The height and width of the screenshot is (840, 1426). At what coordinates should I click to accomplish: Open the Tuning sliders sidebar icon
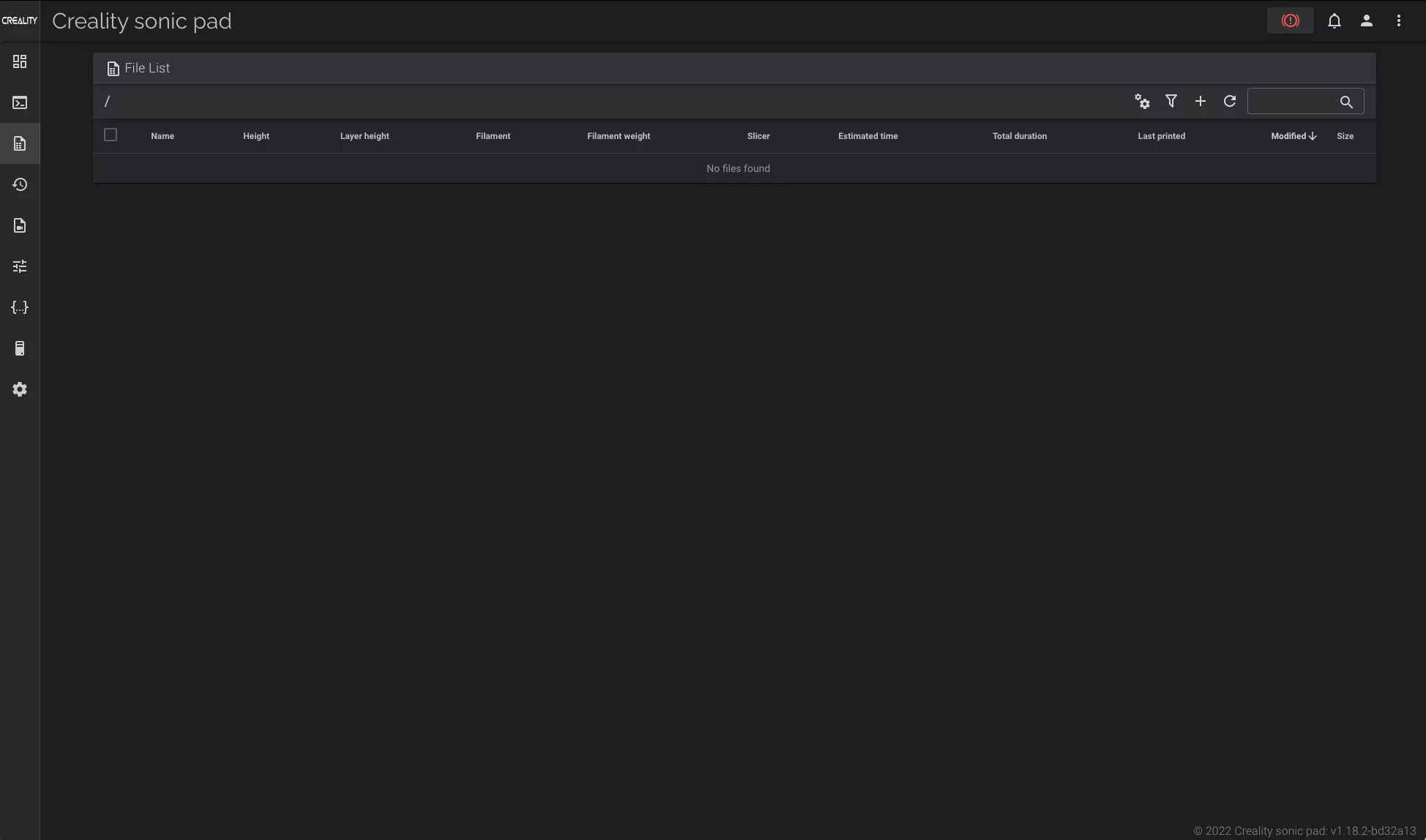point(20,266)
